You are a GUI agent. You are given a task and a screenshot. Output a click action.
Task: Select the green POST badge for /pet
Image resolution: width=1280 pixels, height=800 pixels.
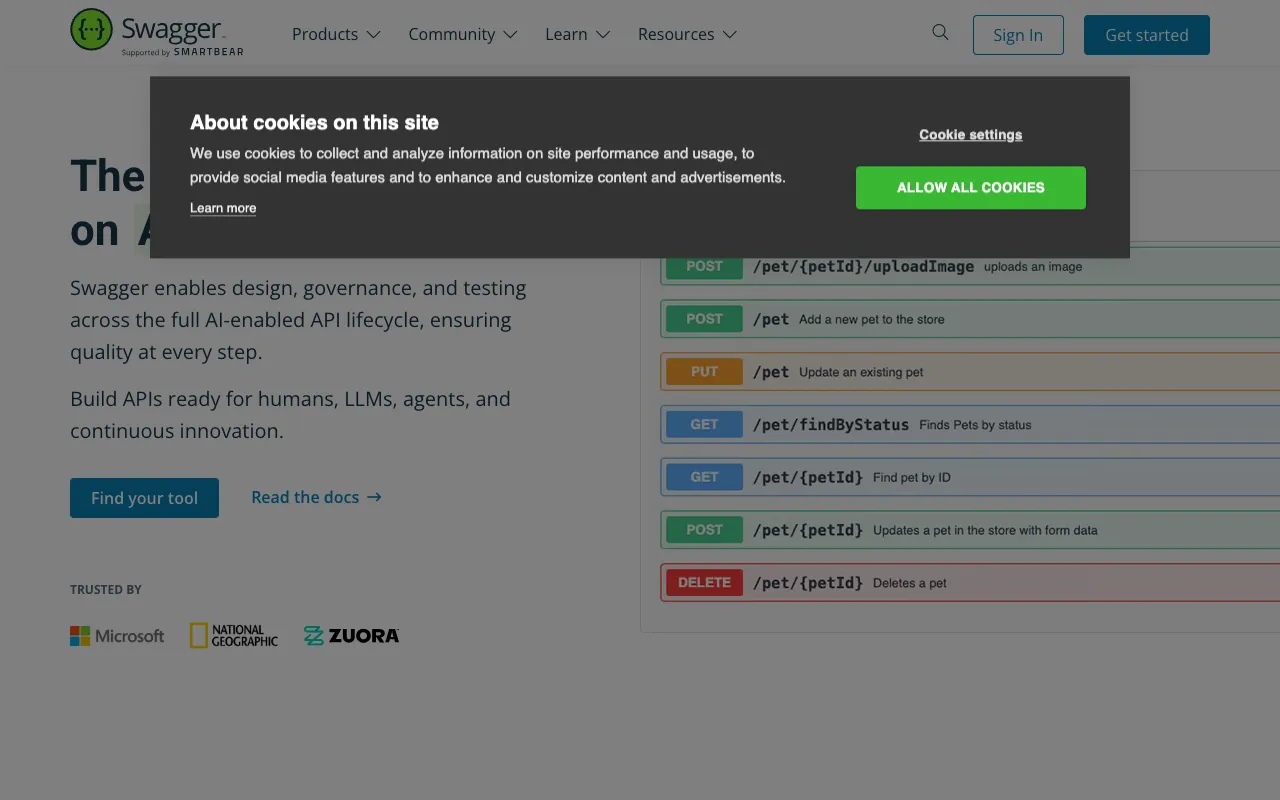coord(703,318)
